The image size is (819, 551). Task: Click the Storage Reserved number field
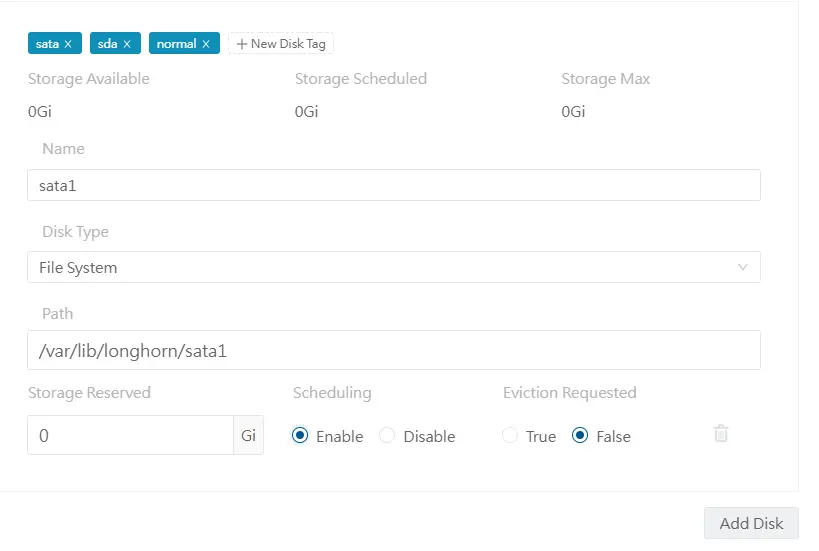130,436
